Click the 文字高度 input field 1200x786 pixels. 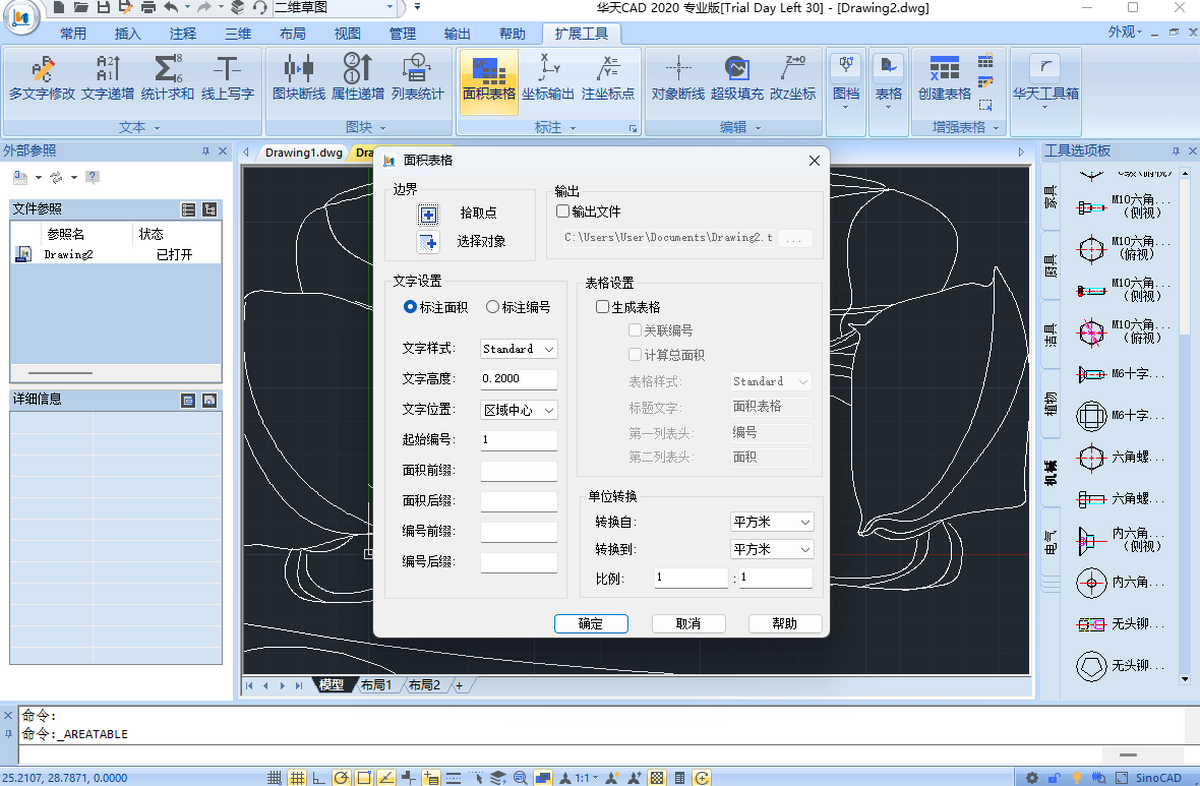(x=518, y=380)
